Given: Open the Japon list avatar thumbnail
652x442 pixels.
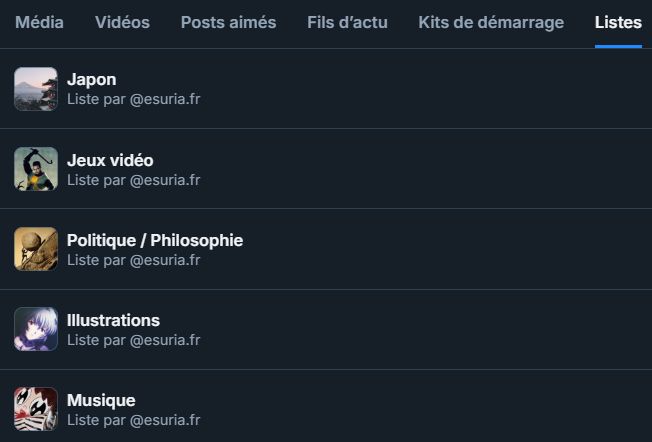Looking at the screenshot, I should tap(36, 89).
